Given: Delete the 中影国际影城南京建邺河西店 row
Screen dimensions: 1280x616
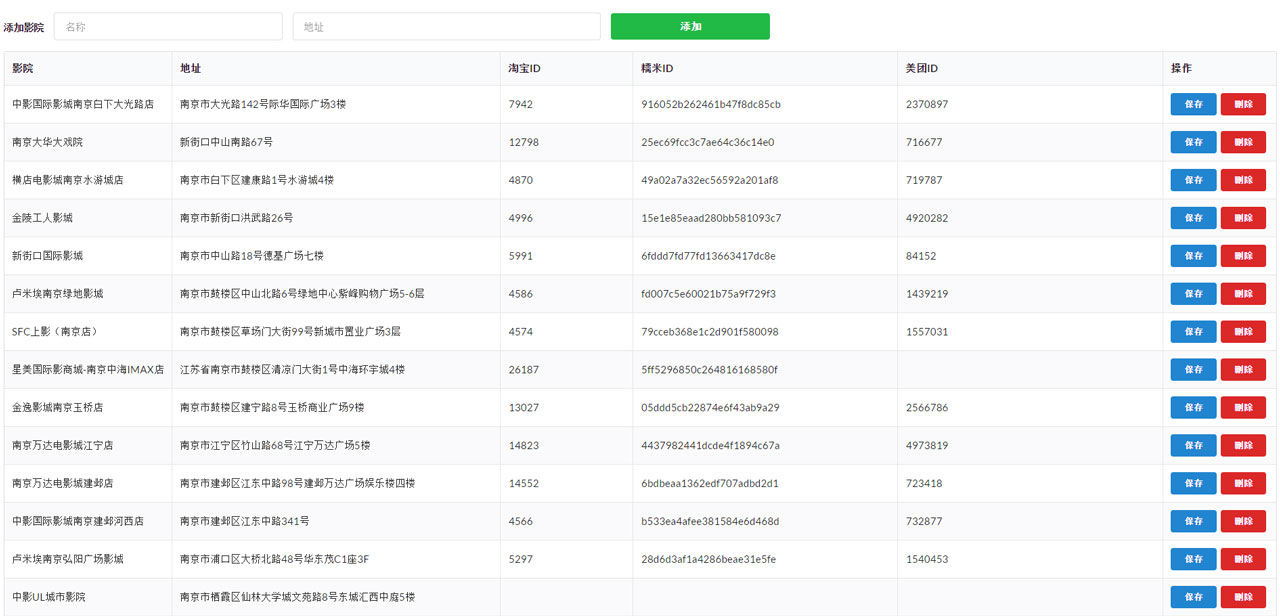Looking at the screenshot, I should pos(1243,521).
